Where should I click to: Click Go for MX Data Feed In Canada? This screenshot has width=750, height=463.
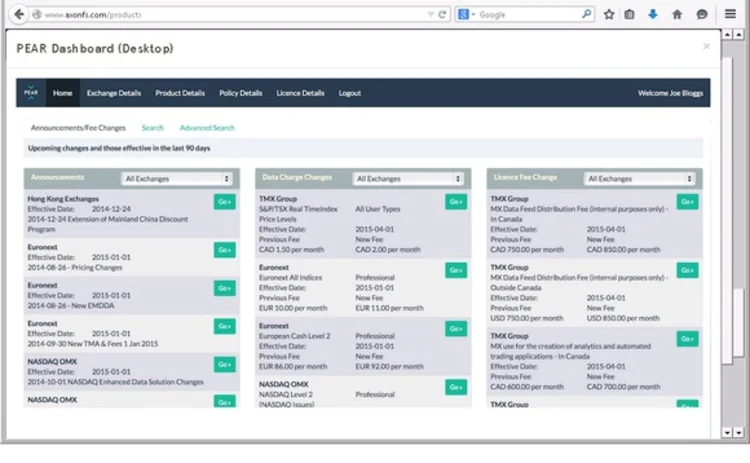point(687,201)
